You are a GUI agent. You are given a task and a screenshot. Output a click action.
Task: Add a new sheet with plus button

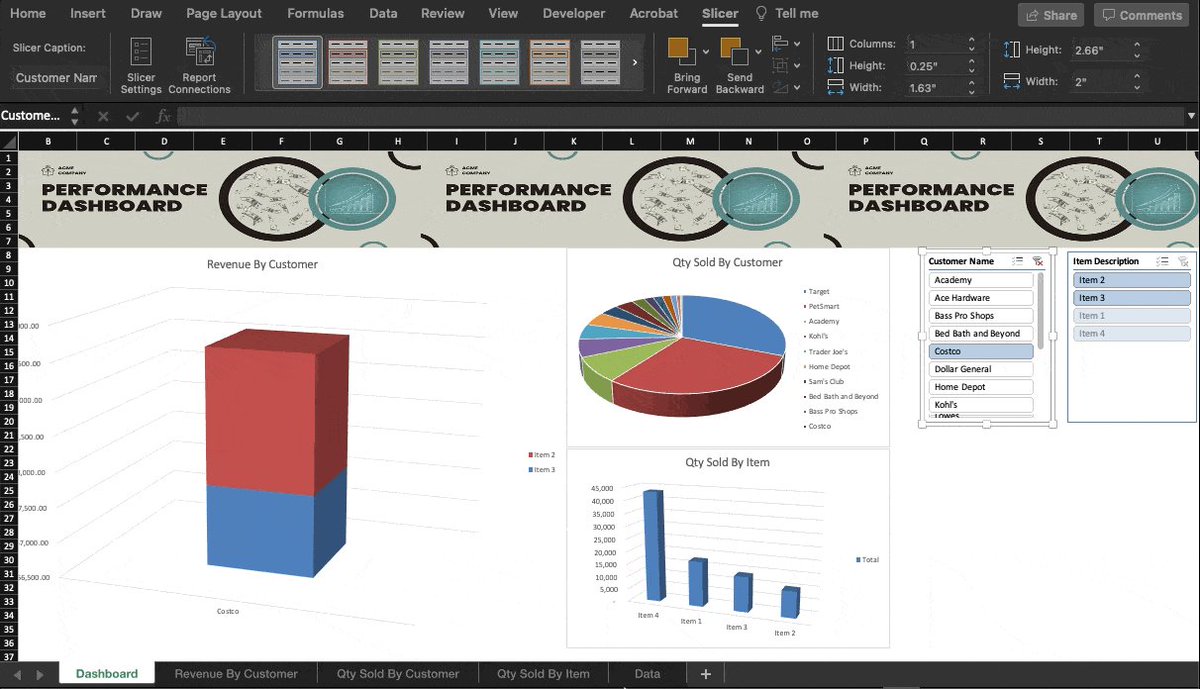point(705,674)
